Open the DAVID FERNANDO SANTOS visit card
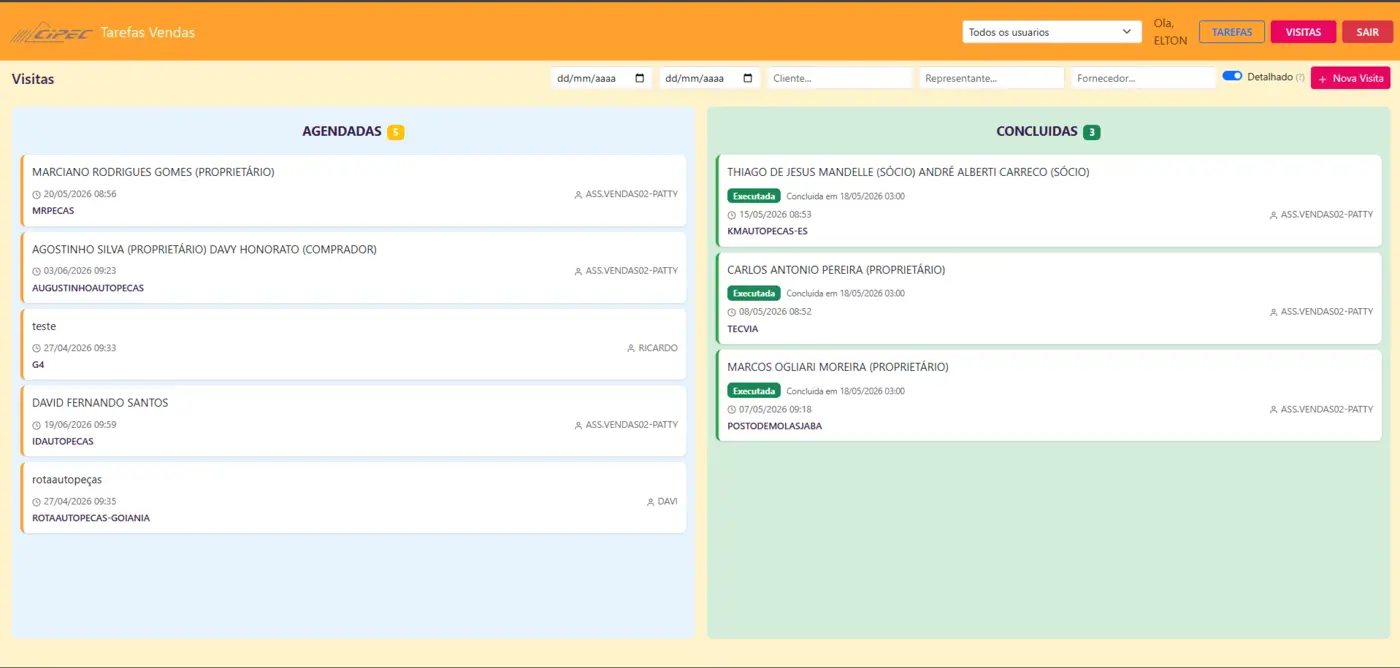 pyautogui.click(x=353, y=421)
